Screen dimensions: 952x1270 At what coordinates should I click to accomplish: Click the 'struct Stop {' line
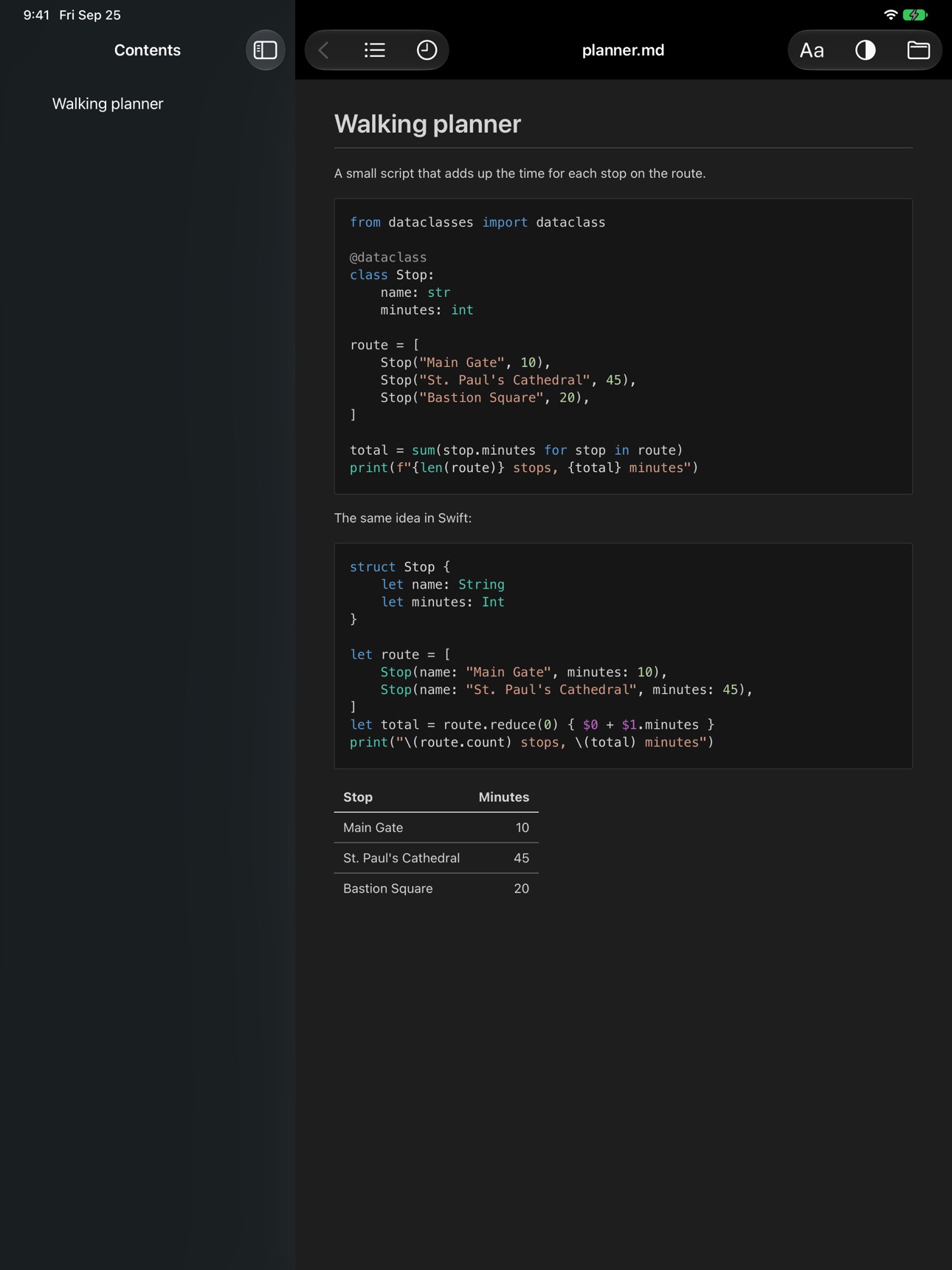[x=400, y=567]
